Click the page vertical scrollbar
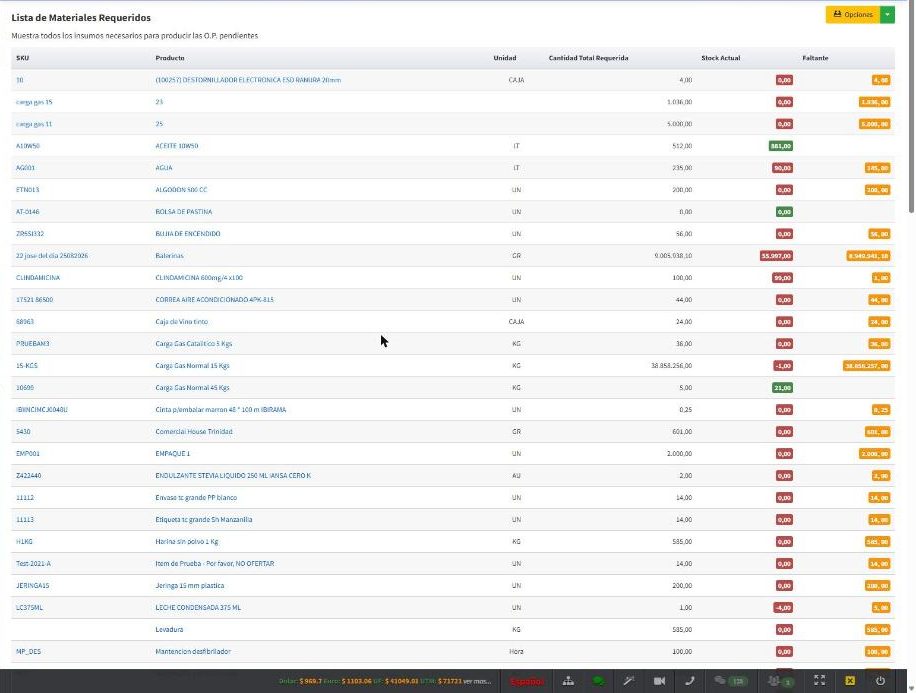916x693 pixels. pyautogui.click(x=912, y=105)
